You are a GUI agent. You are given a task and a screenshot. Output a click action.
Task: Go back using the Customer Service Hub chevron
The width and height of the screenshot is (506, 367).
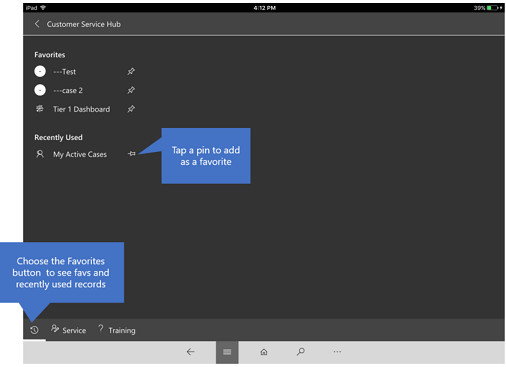[37, 24]
